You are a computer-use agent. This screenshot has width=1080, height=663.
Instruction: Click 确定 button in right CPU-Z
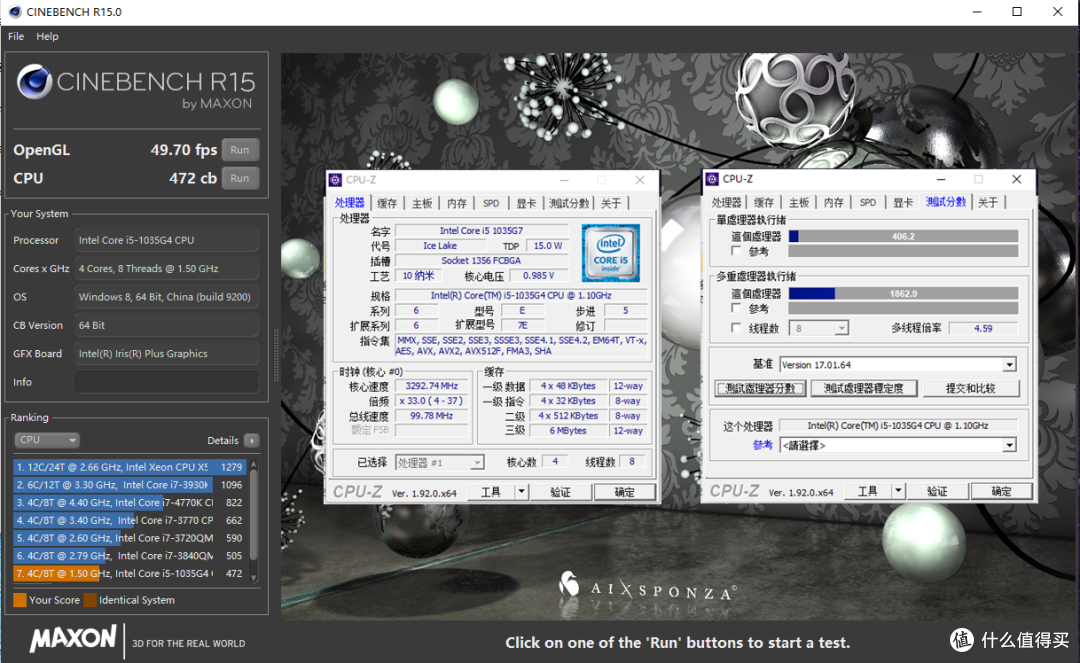coord(1001,491)
